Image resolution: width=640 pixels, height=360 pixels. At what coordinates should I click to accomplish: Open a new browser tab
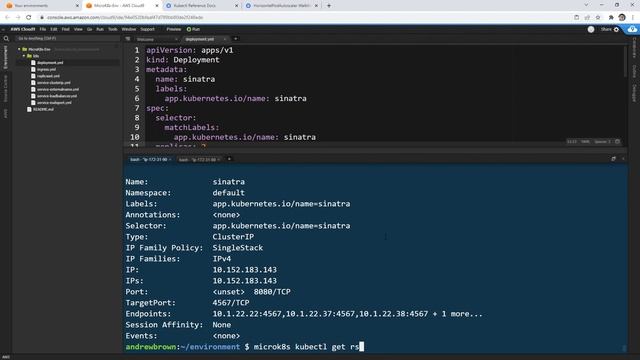(329, 6)
